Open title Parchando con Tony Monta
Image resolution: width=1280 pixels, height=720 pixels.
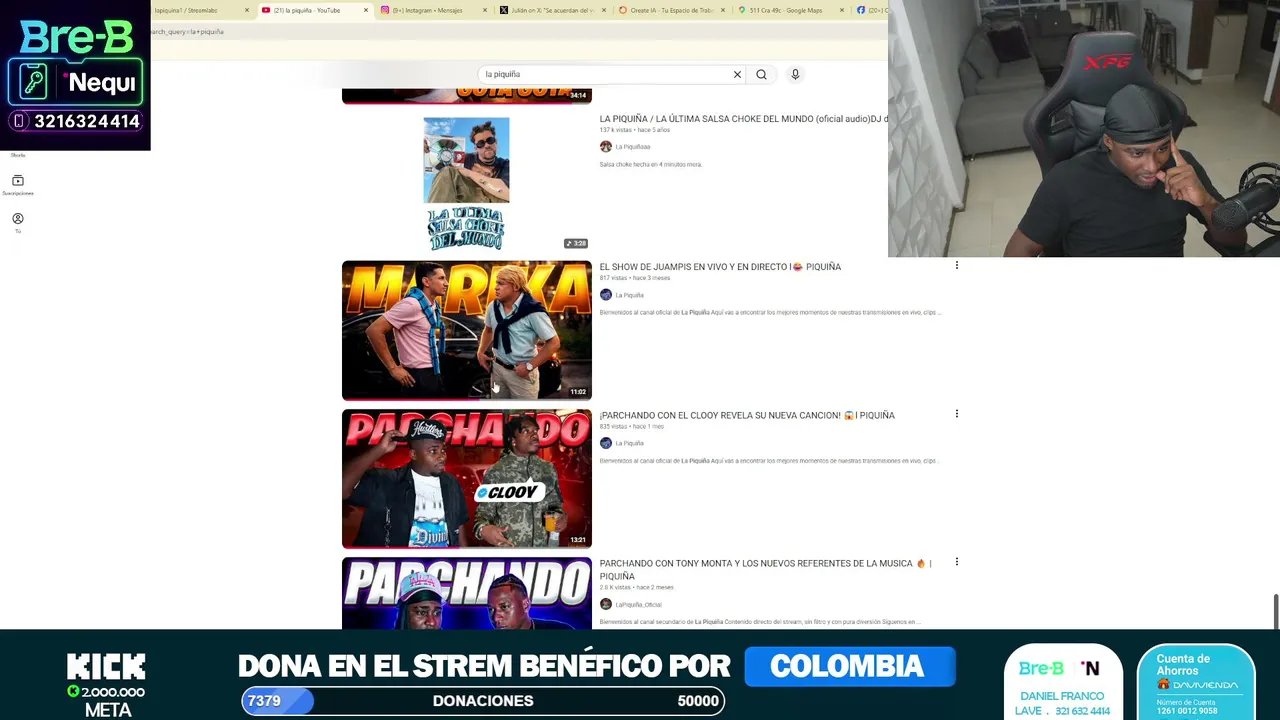(x=766, y=569)
